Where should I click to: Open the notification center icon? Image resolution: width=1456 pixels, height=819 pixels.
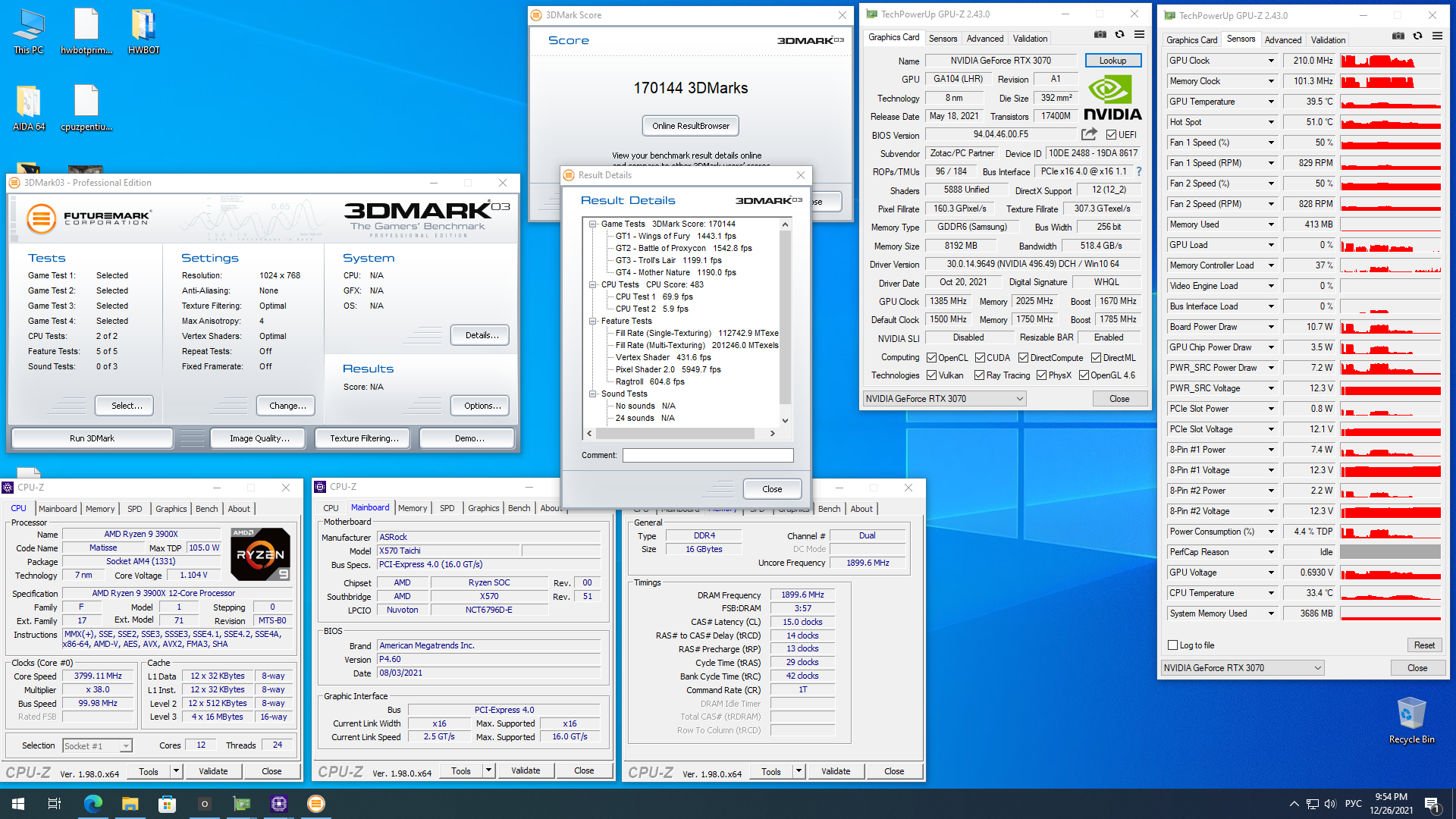pos(1432,804)
